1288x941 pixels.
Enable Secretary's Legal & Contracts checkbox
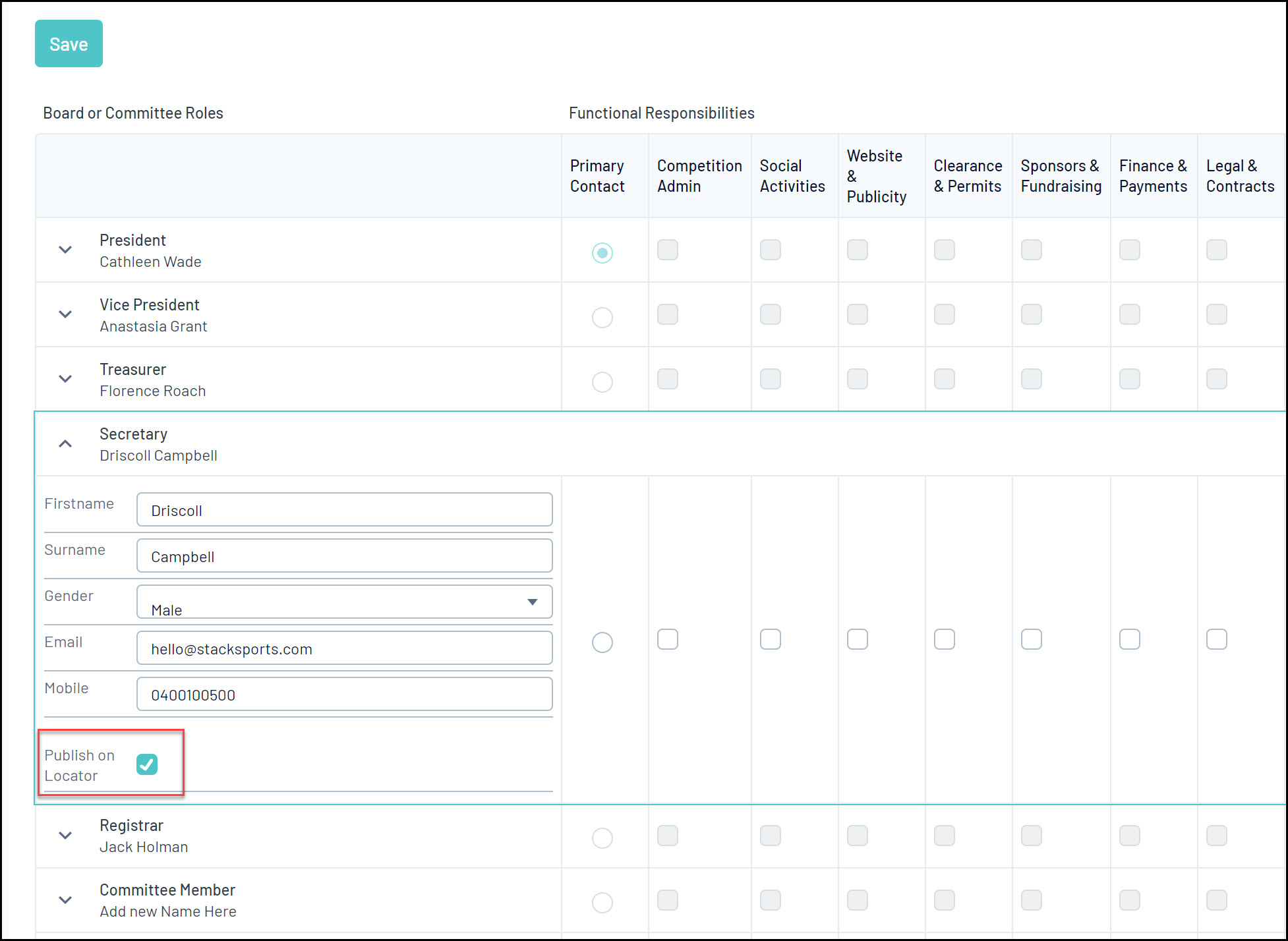click(1216, 639)
